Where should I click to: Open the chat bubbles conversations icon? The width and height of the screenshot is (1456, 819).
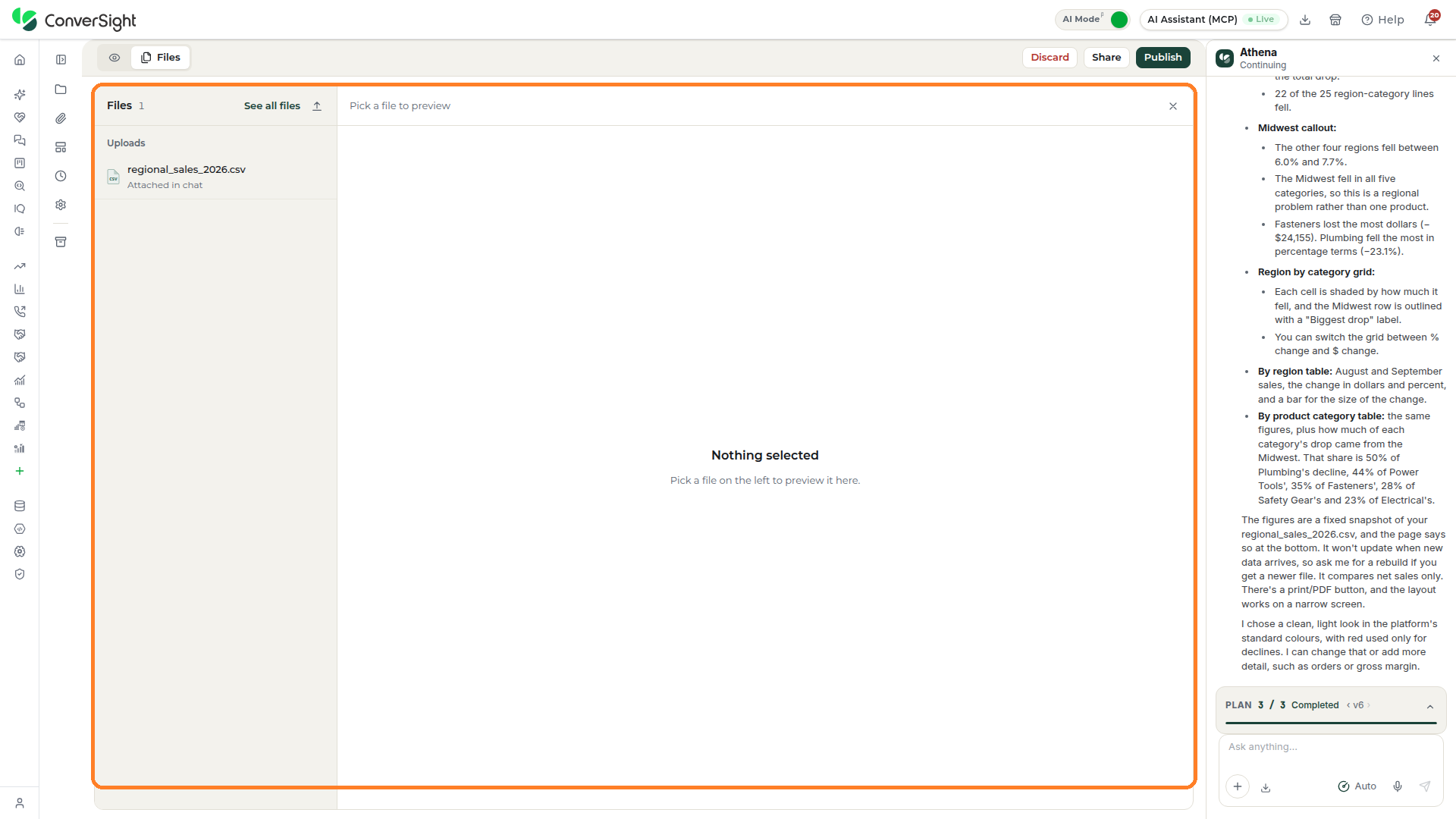pyautogui.click(x=20, y=140)
